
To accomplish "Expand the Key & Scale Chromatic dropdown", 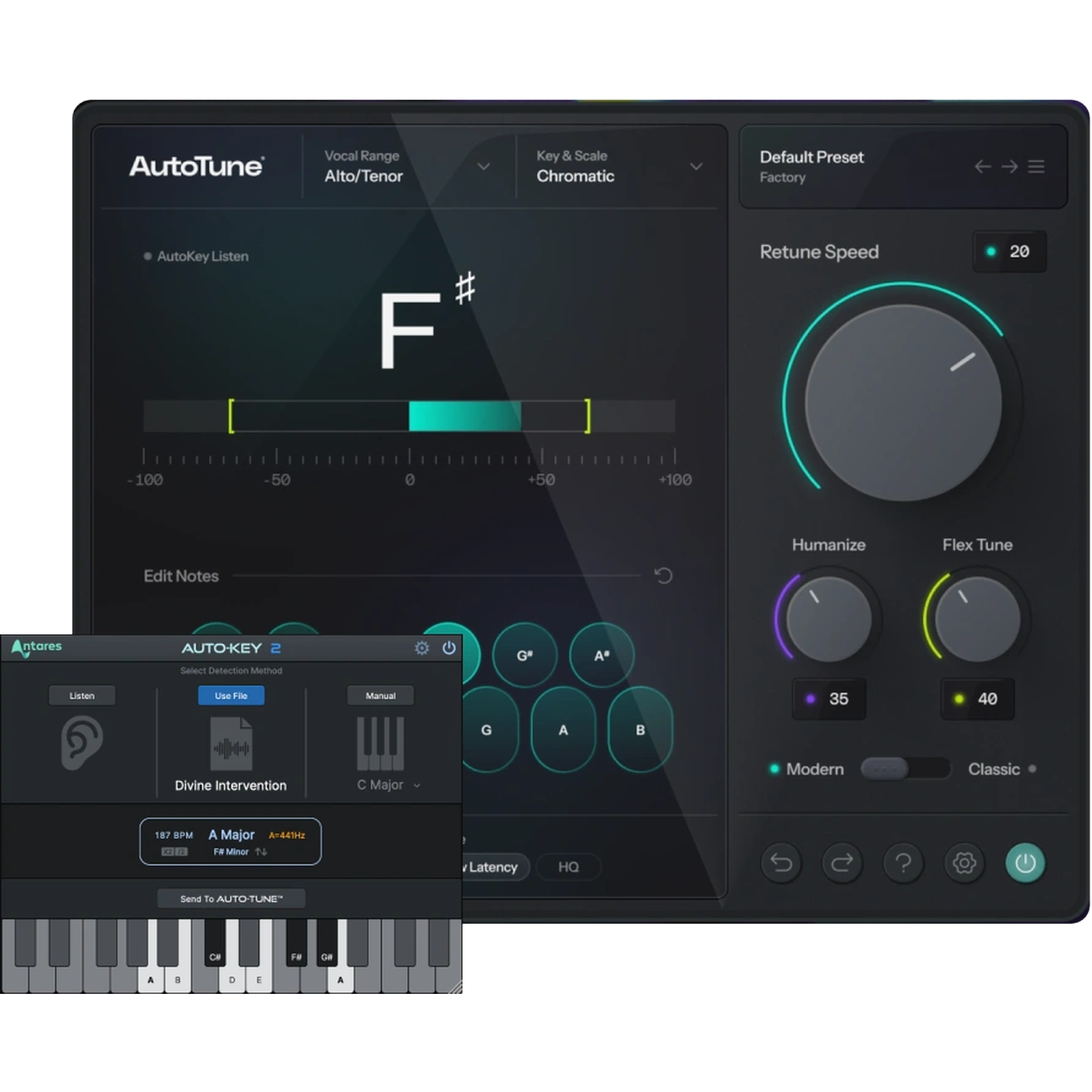I will [x=696, y=167].
